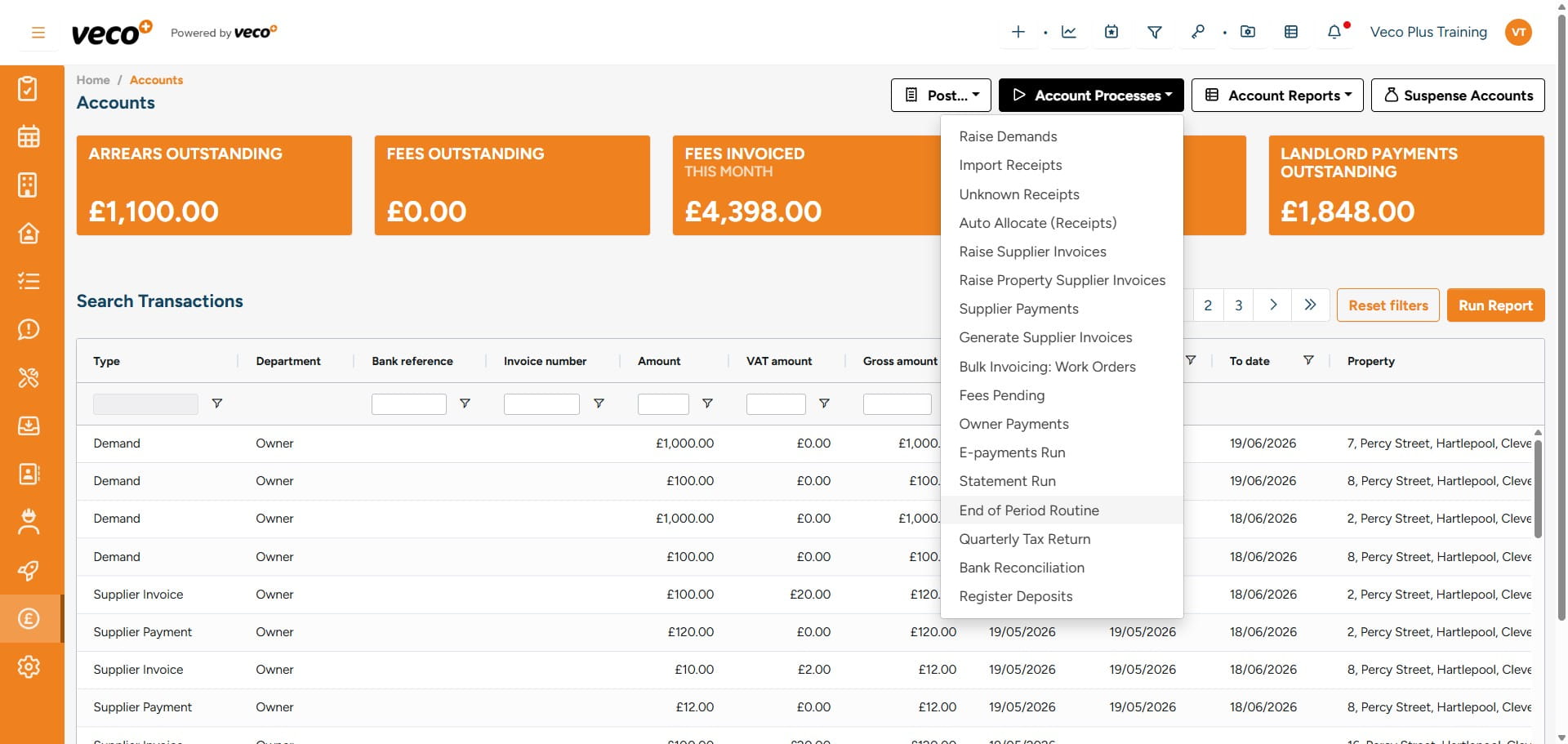Open the rocket icon in sidebar
1568x744 pixels.
[x=29, y=570]
